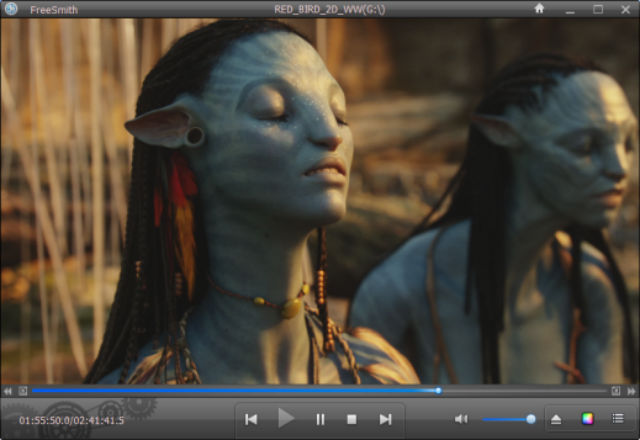Click the small square icon at seek bar start
Viewport: 640px width, 440px height.
[23, 391]
